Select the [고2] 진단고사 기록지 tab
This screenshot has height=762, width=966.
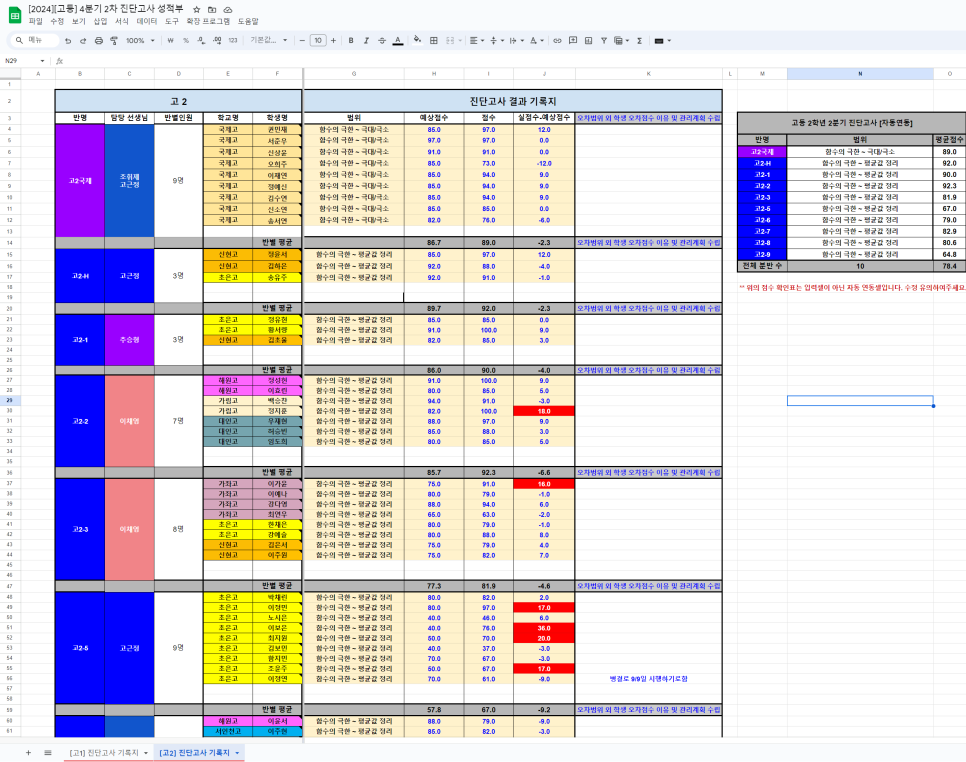point(194,753)
